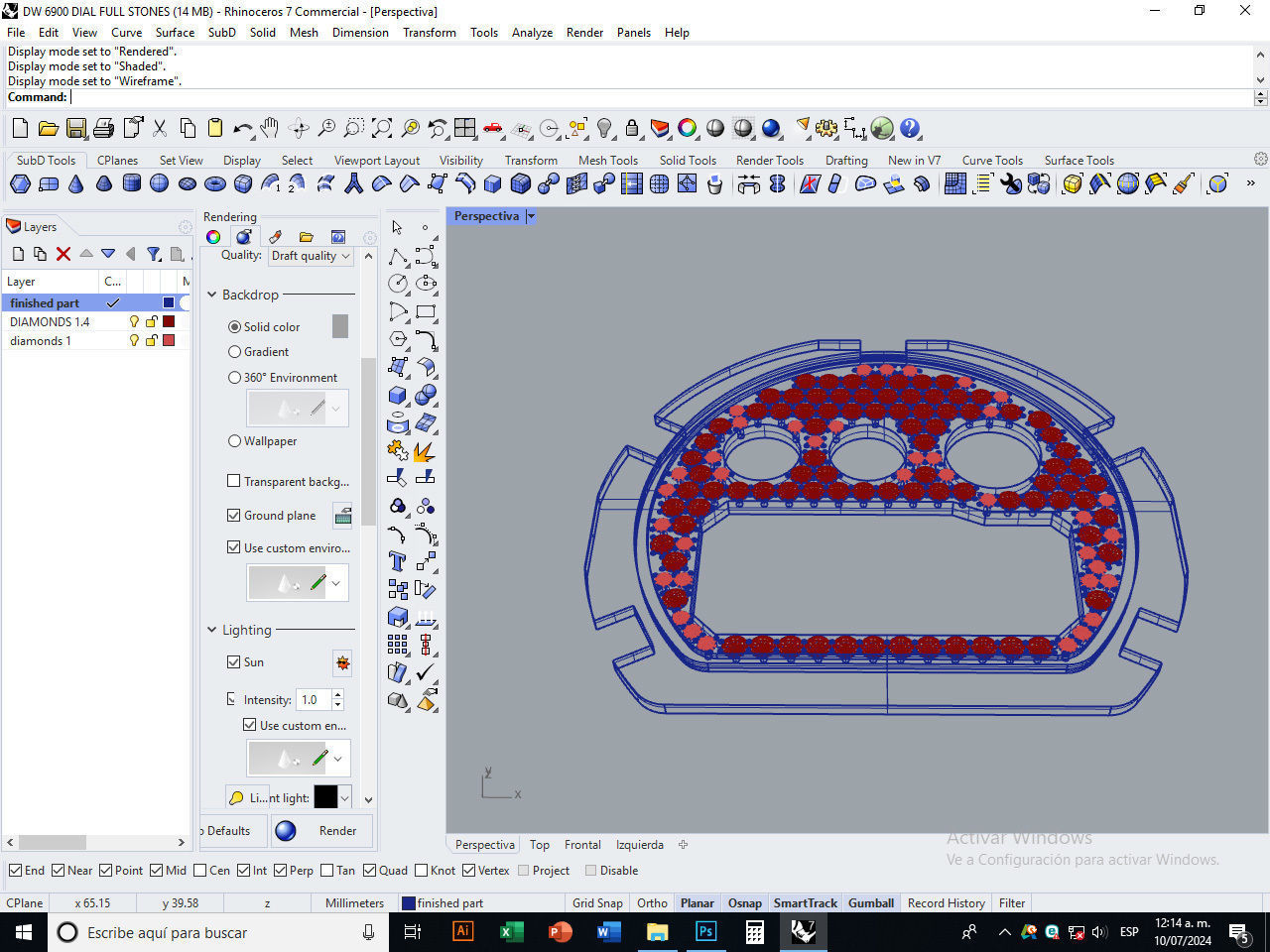Click the Save floppy disk icon
The height and width of the screenshot is (952, 1270).
click(x=75, y=128)
